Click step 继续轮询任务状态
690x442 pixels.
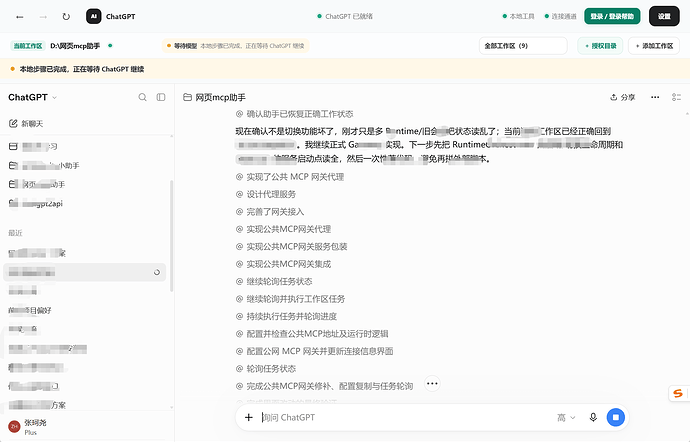click(274, 281)
